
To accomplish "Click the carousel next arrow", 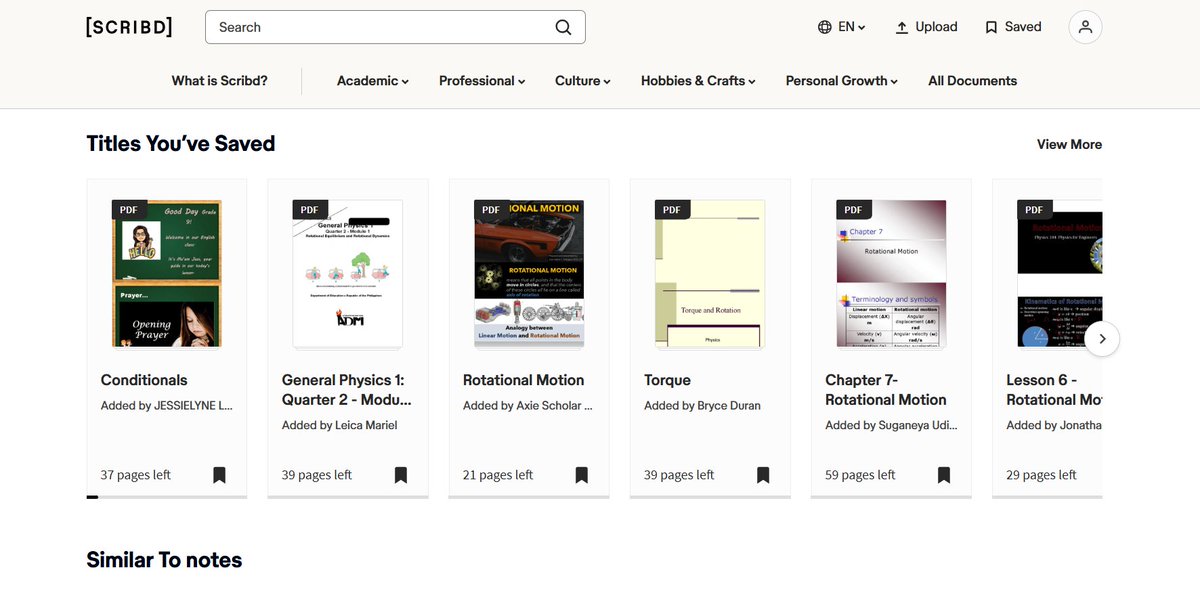I will (x=1102, y=338).
